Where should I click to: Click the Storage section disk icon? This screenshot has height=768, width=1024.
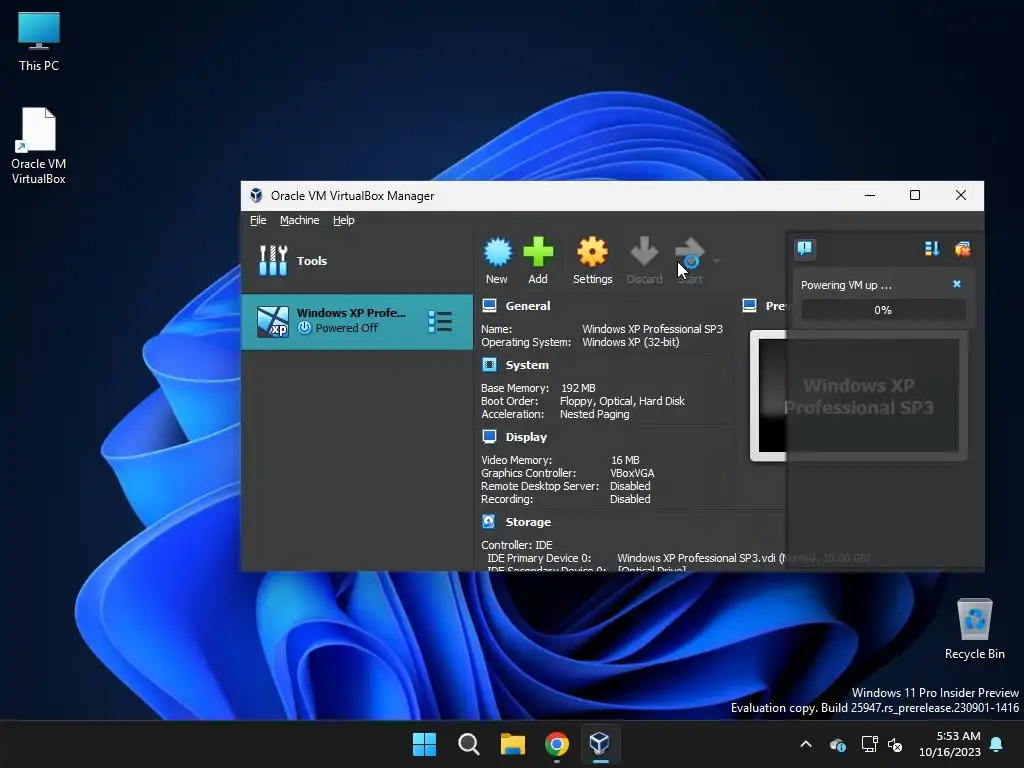[x=488, y=521]
